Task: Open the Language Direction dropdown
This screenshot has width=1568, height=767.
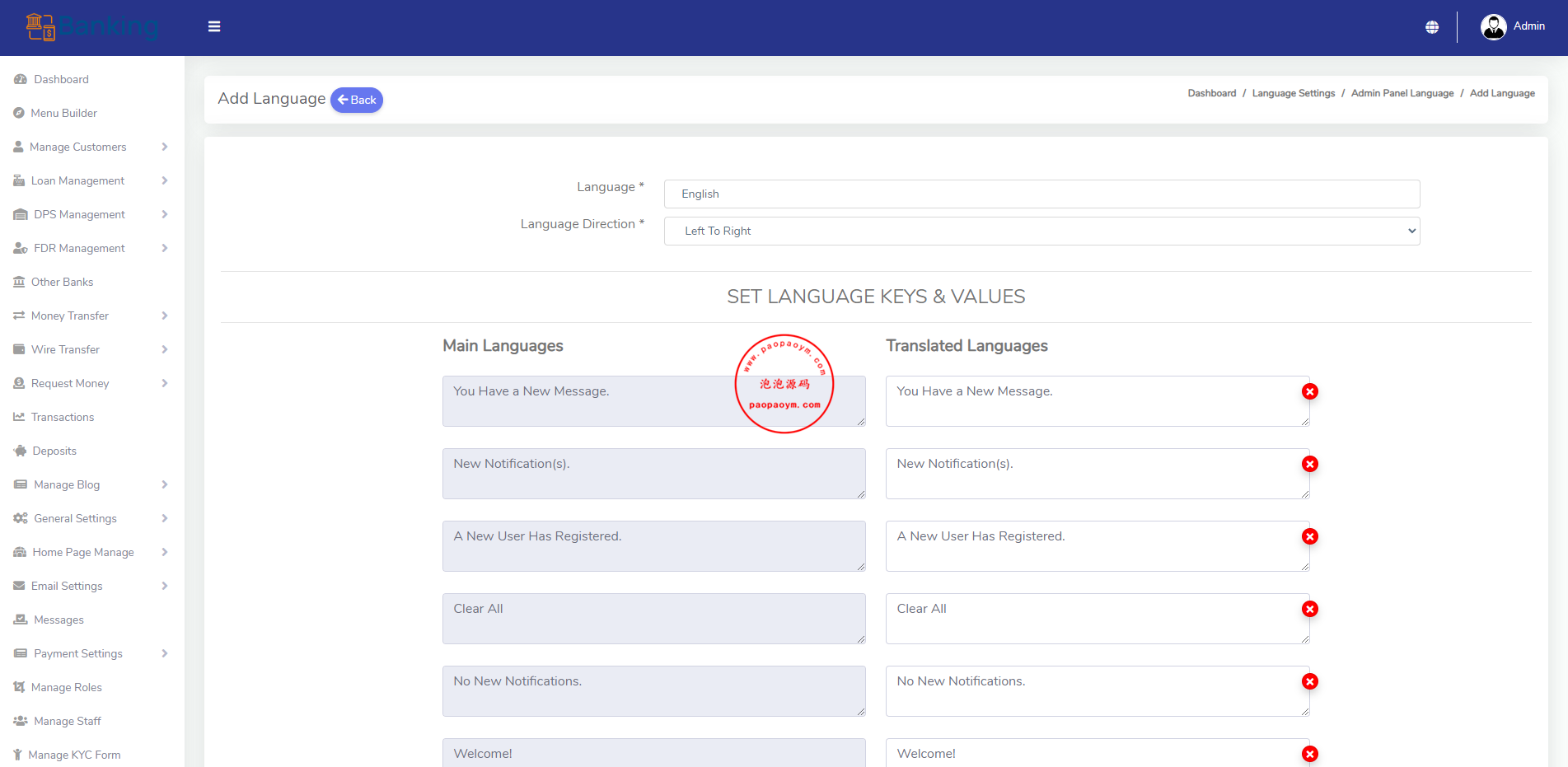Action: coord(1041,231)
